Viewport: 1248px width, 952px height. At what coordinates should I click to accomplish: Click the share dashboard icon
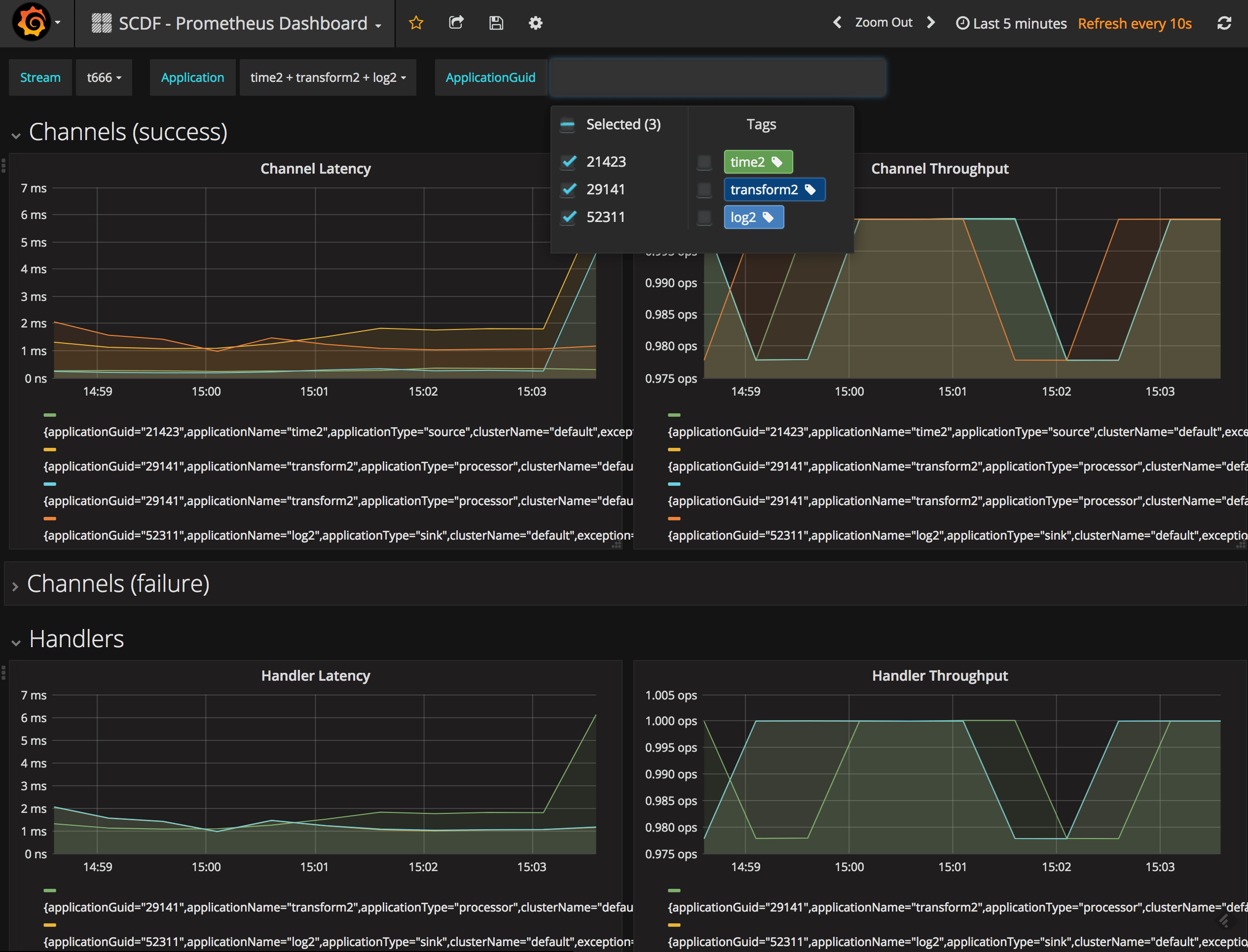456,23
